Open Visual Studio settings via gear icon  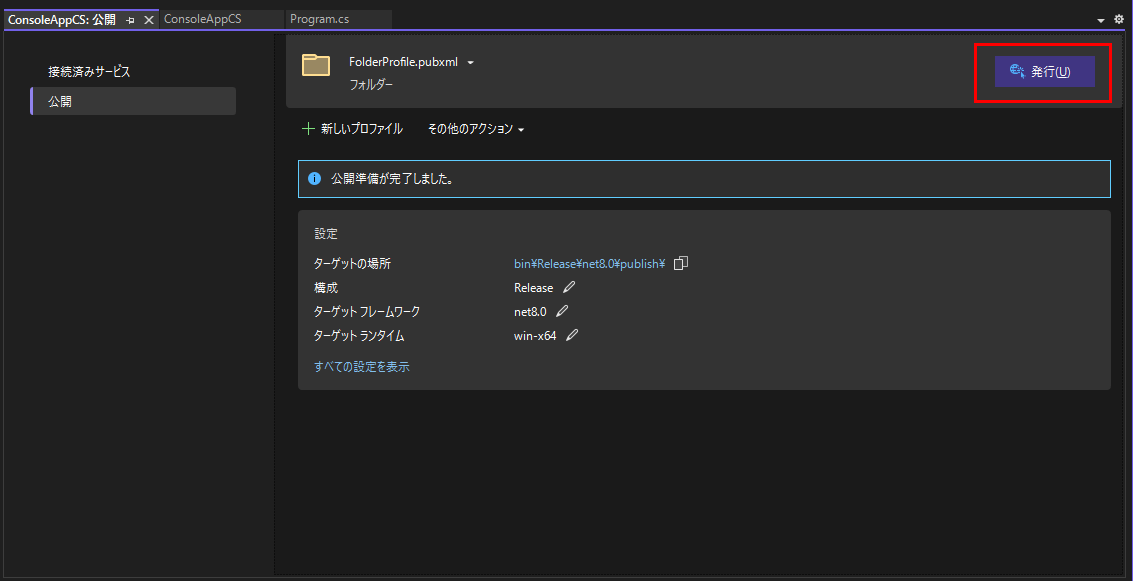1119,18
